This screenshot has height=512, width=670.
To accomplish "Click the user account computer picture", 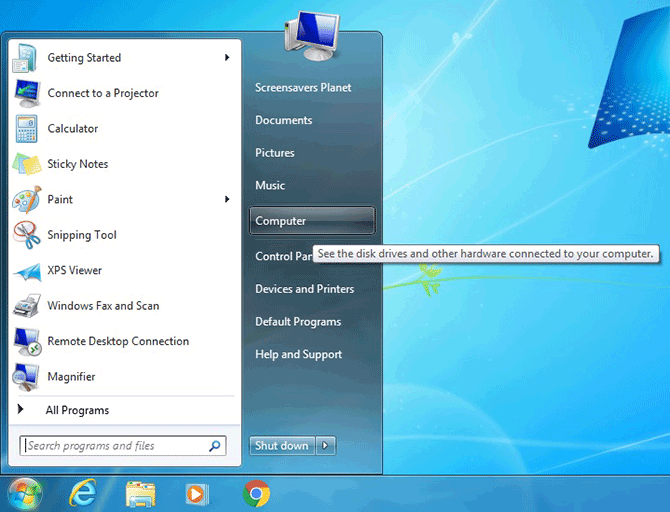I will click(312, 36).
